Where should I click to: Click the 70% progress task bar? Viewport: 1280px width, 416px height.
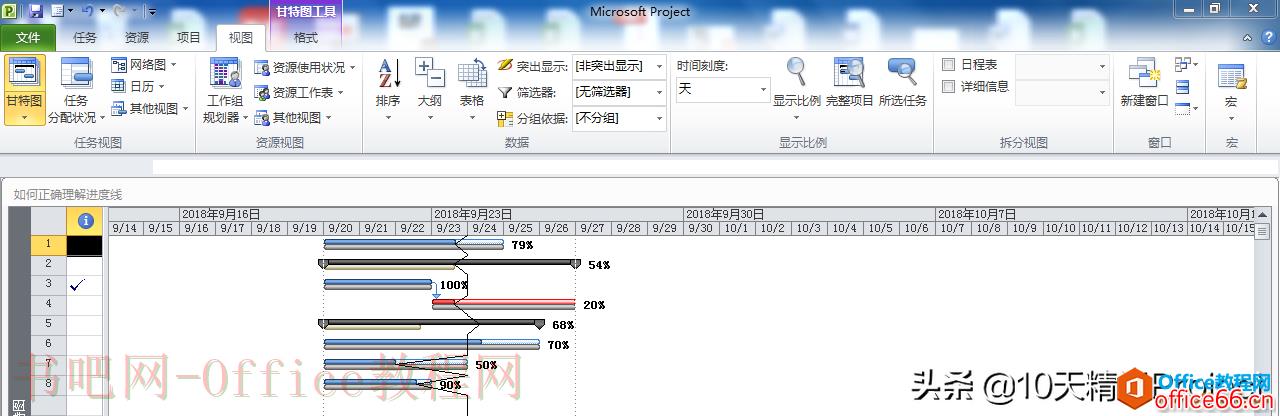tap(432, 344)
